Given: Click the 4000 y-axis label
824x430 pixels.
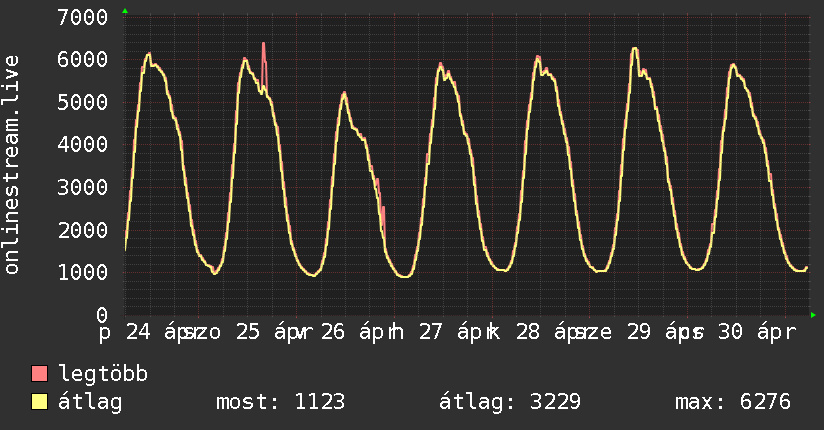Looking at the screenshot, I should coord(83,145).
